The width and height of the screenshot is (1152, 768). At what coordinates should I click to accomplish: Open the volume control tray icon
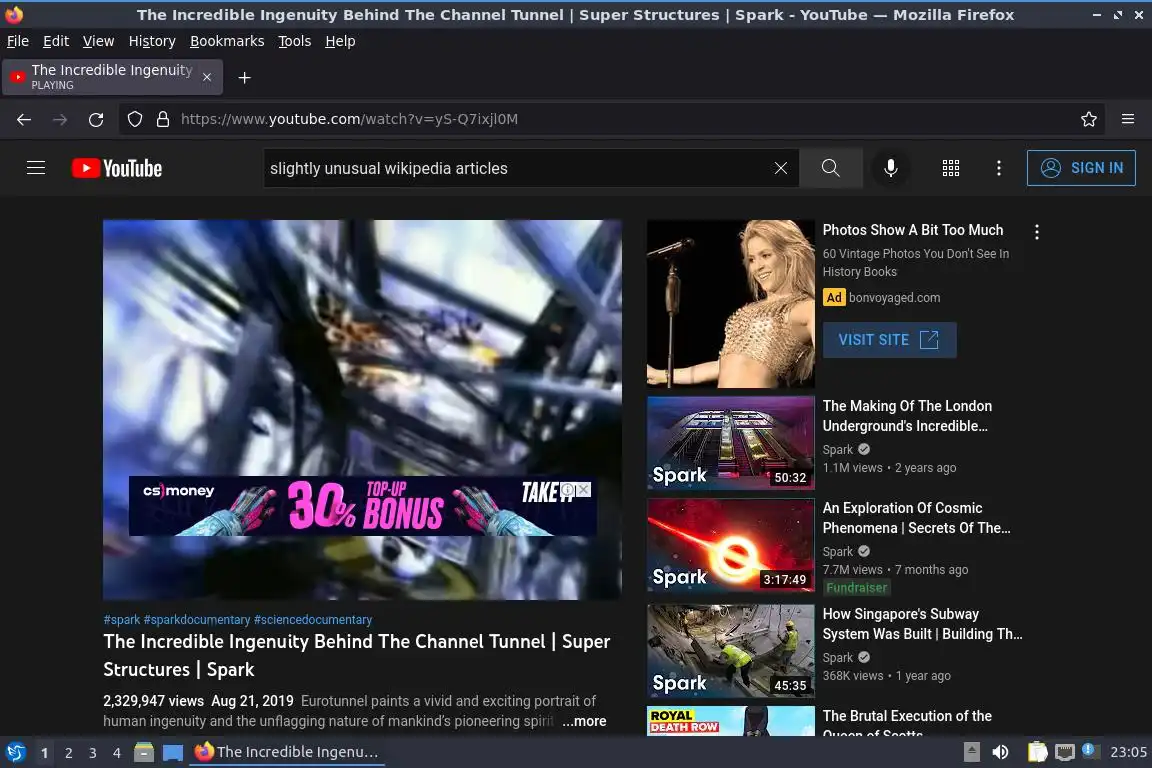click(x=1000, y=752)
